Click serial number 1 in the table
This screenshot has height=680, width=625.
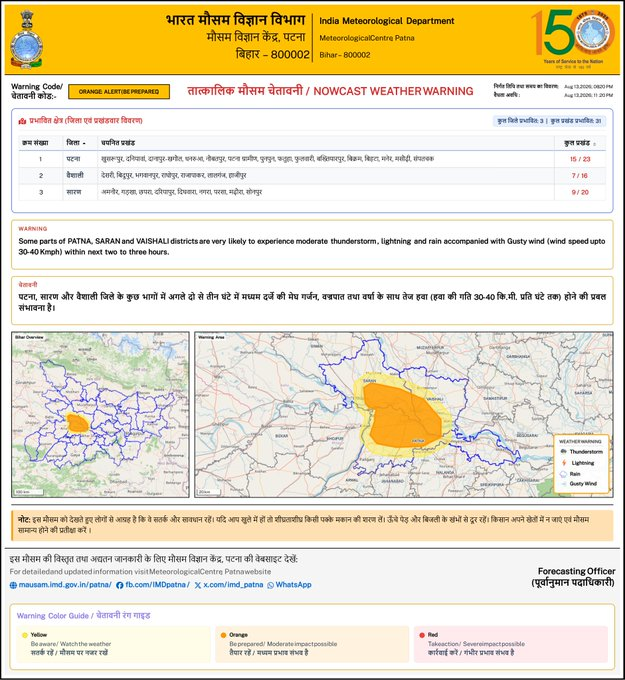tap(40, 159)
